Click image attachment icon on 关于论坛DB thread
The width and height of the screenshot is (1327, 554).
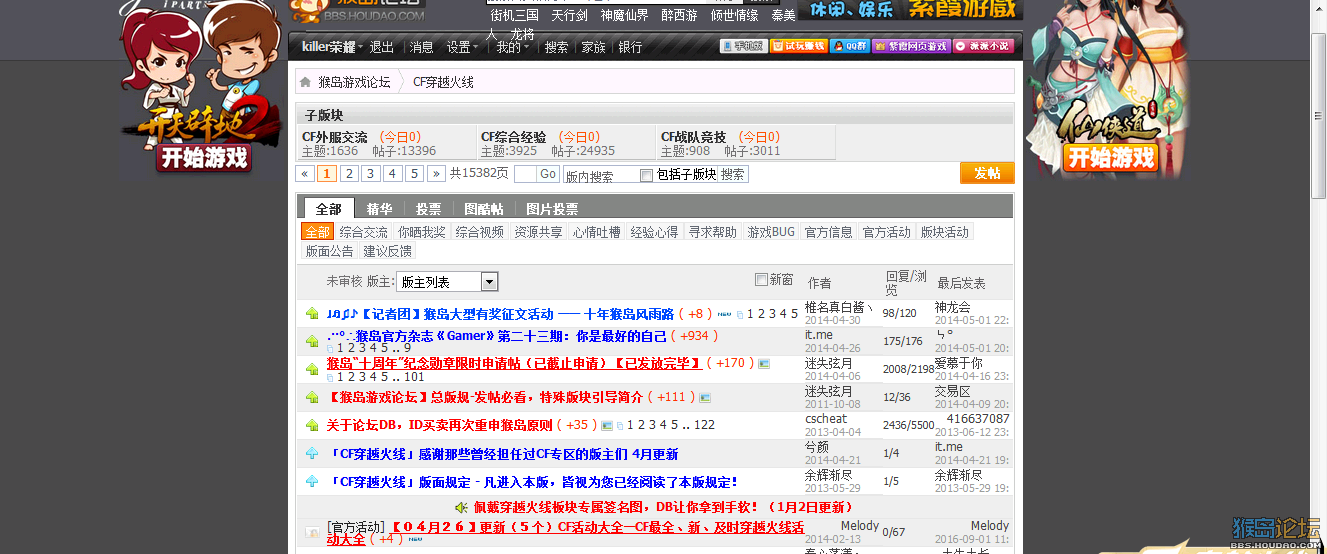606,426
